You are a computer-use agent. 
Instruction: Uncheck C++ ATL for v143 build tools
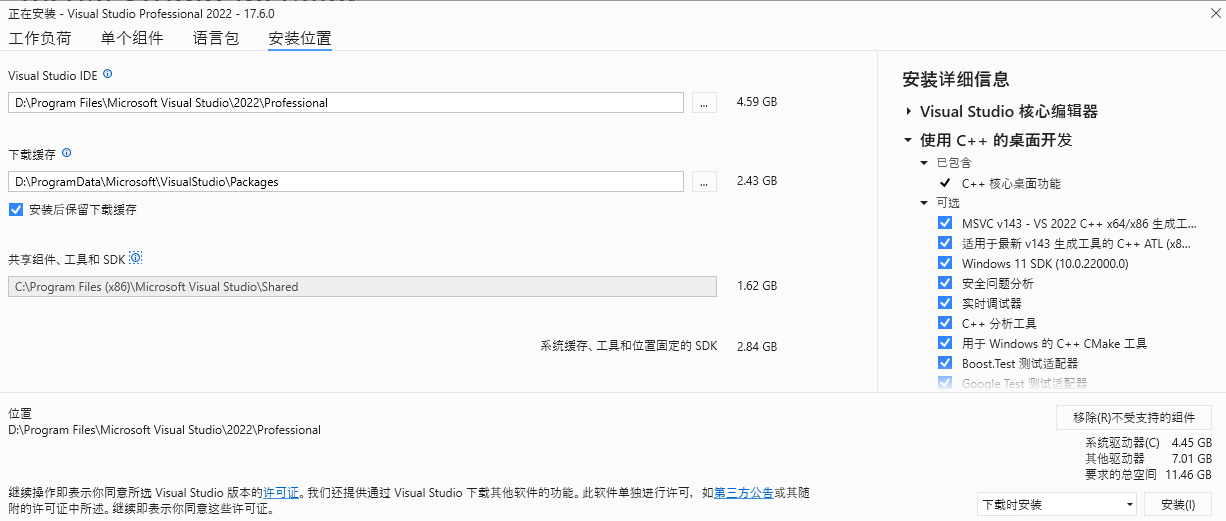click(x=945, y=243)
